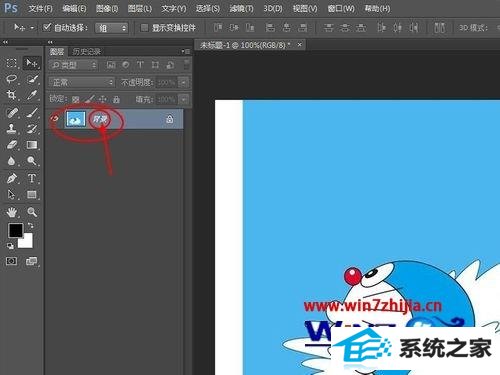500x375 pixels.
Task: Change the screen mode
Action: pyautogui.click(x=32, y=261)
